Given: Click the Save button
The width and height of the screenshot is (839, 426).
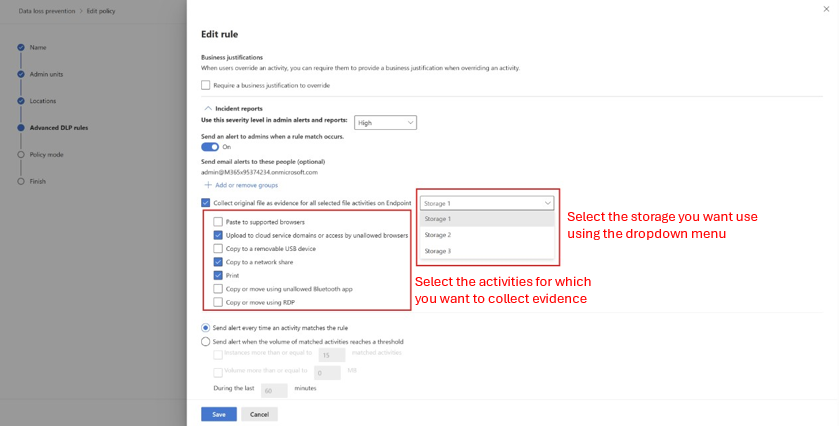Looking at the screenshot, I should pos(219,414).
